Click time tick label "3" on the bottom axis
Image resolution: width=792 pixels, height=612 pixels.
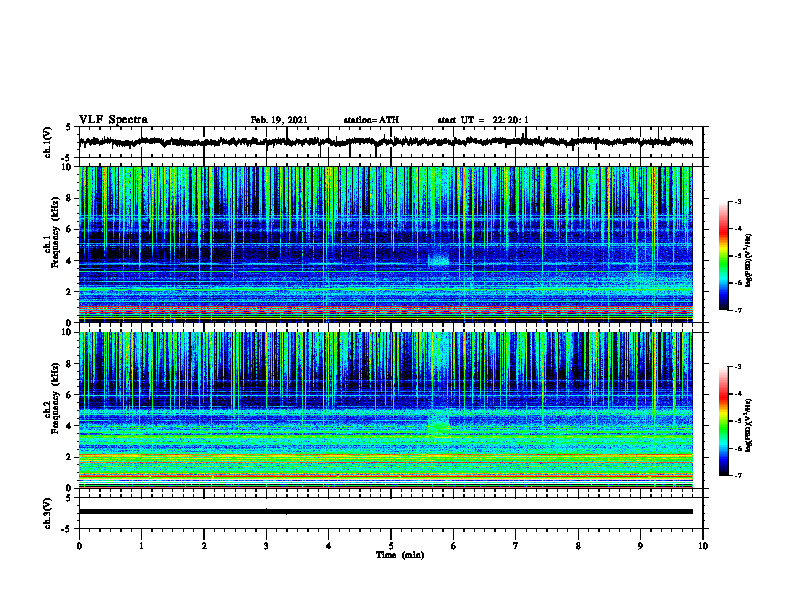pyautogui.click(x=266, y=546)
